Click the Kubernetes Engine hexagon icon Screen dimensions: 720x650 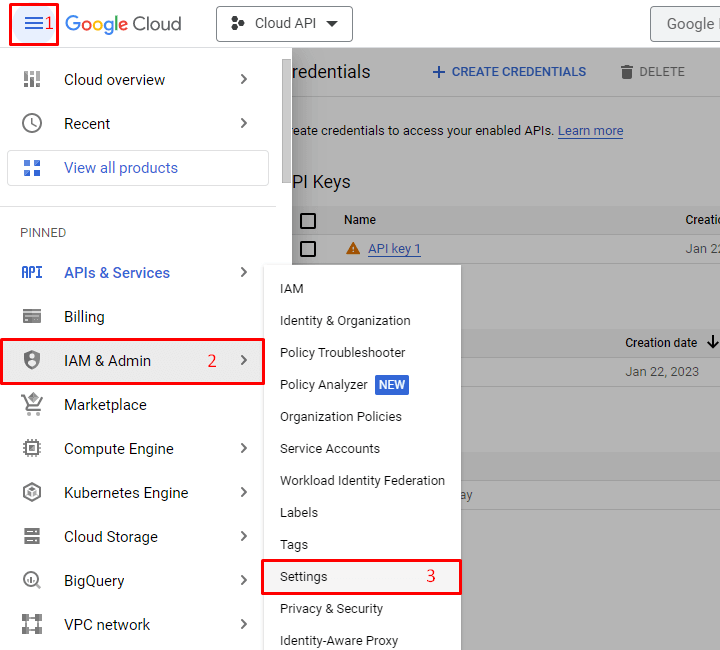(x=32, y=492)
